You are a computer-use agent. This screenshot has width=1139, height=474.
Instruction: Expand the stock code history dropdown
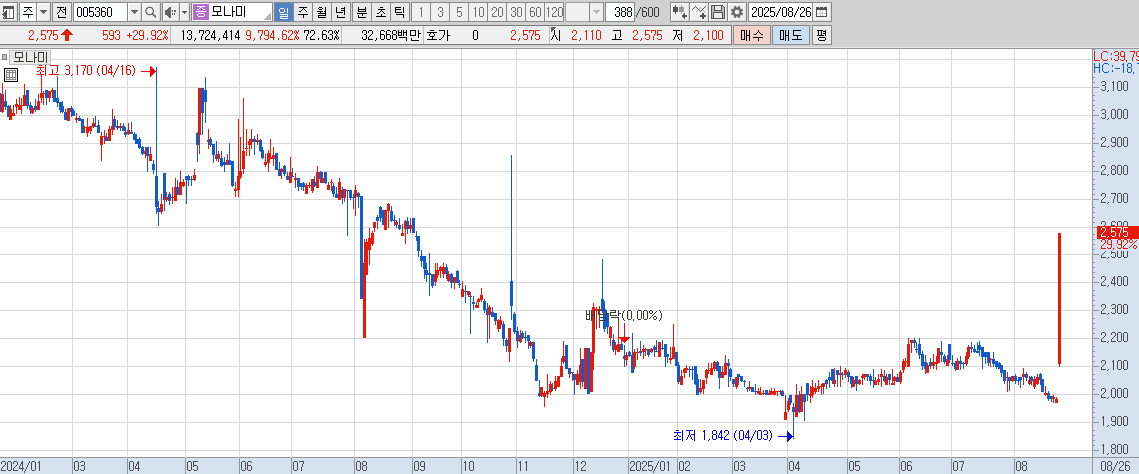click(134, 12)
